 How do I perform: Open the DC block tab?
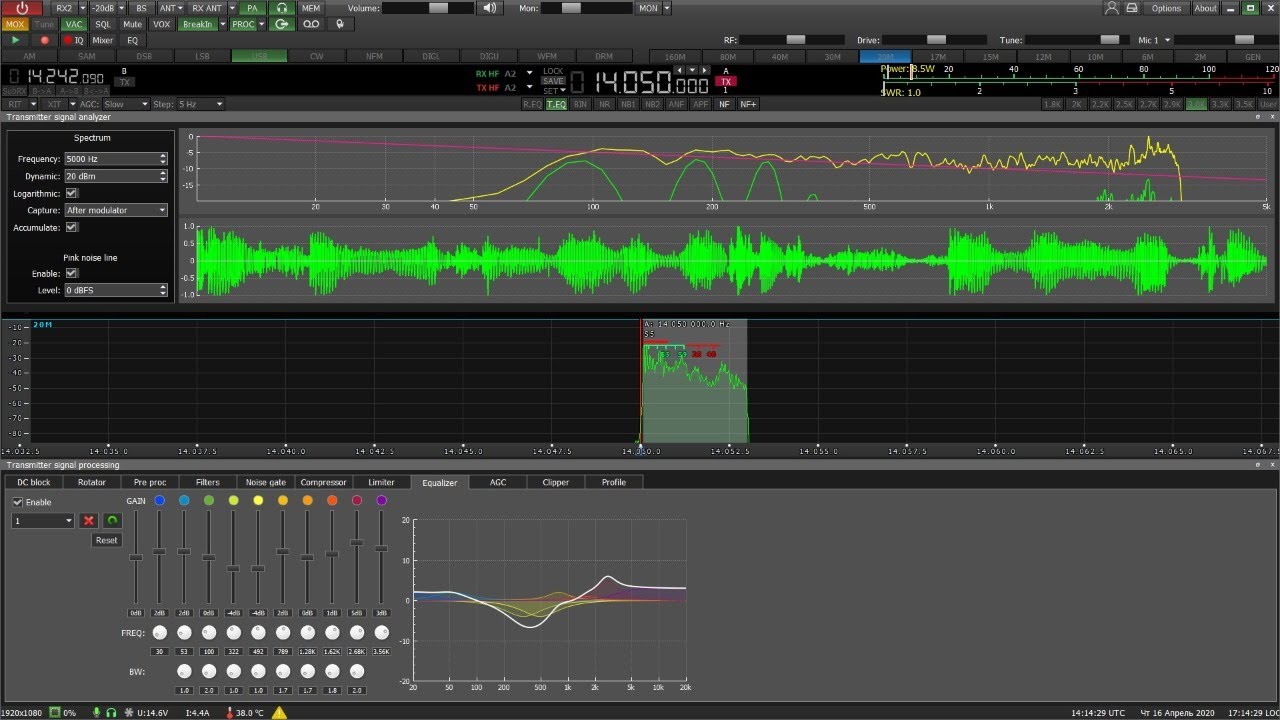[x=34, y=482]
